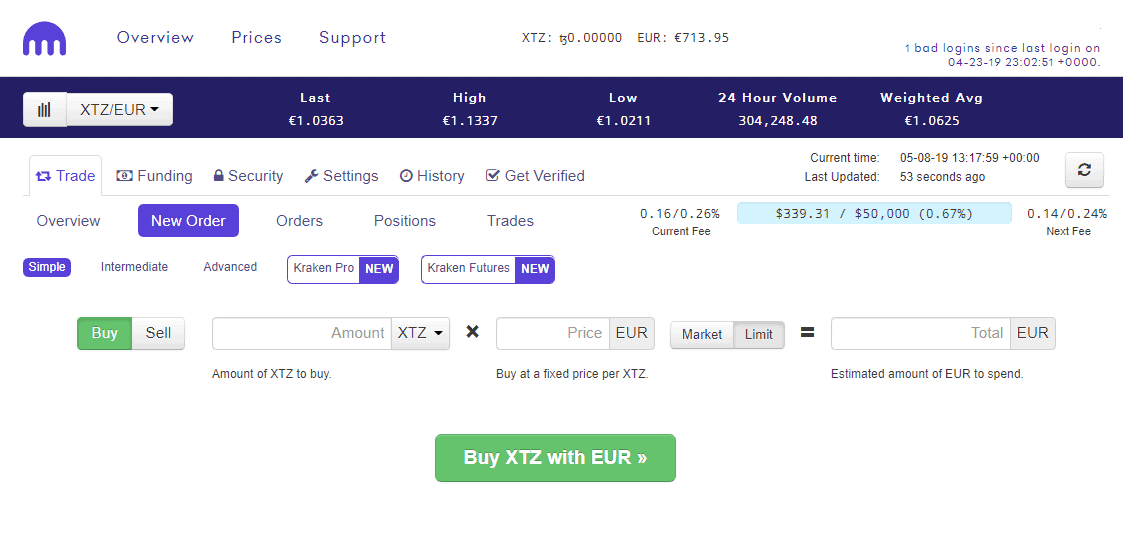Click the Kraken logo icon
This screenshot has height=558, width=1123.
coord(45,40)
